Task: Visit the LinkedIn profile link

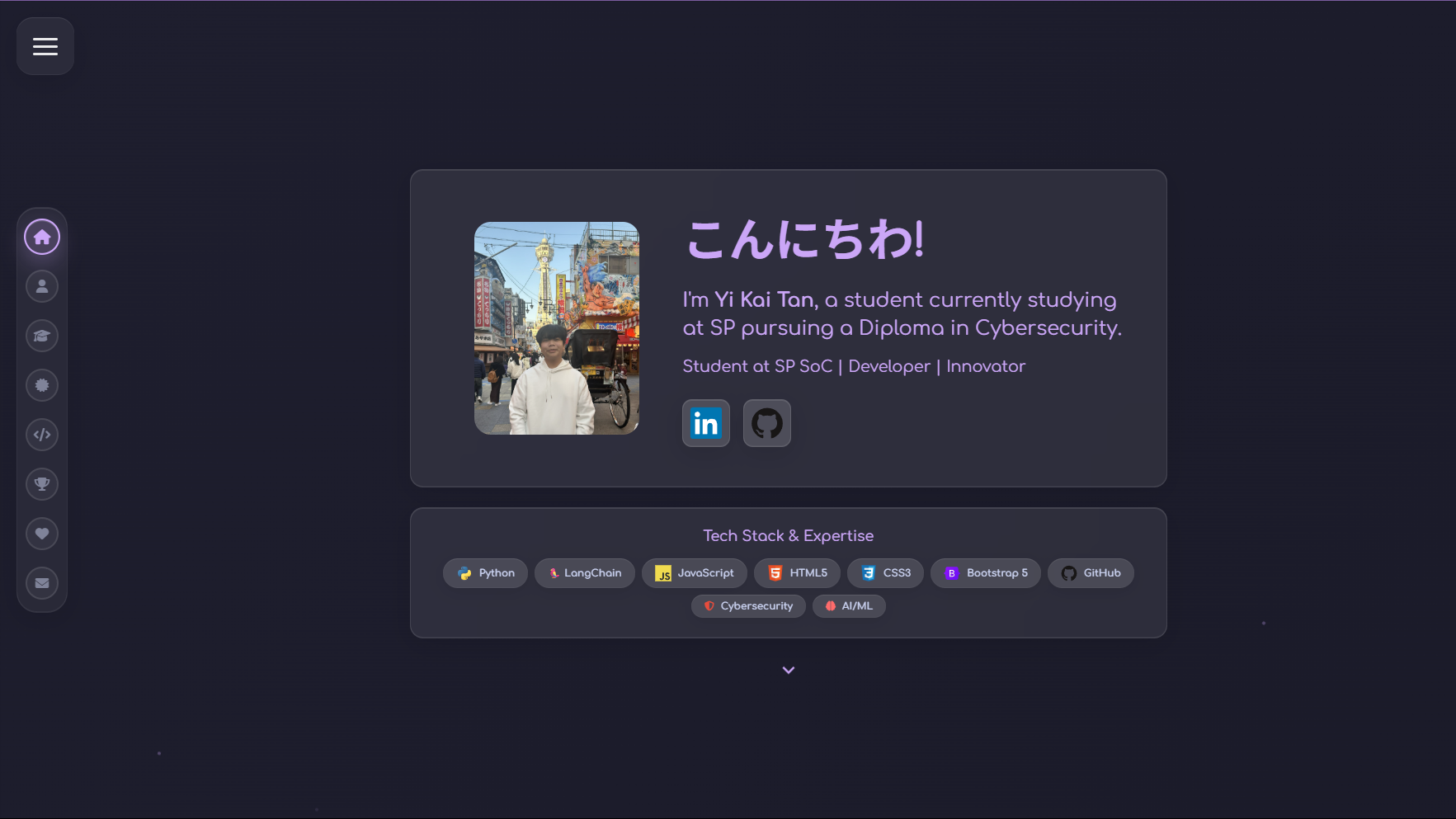Action: click(x=705, y=423)
